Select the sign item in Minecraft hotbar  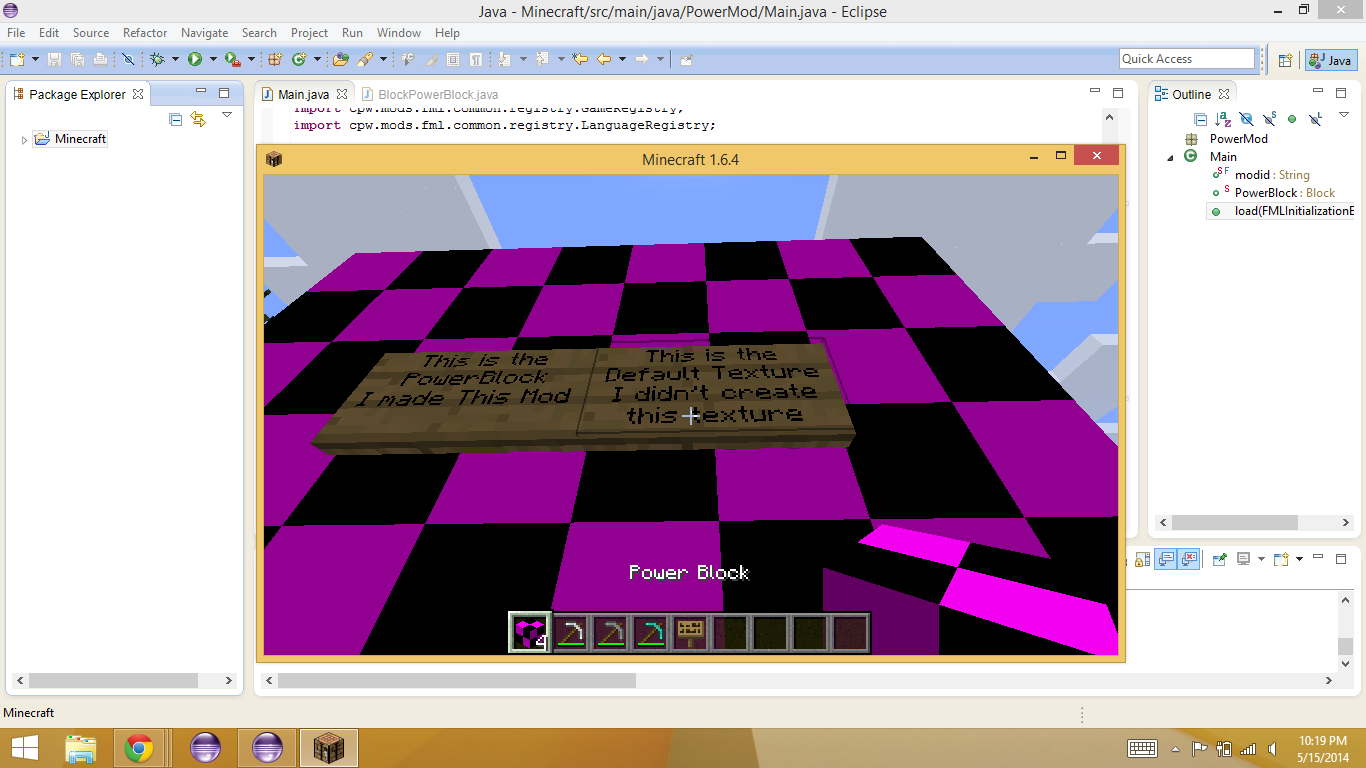(690, 632)
